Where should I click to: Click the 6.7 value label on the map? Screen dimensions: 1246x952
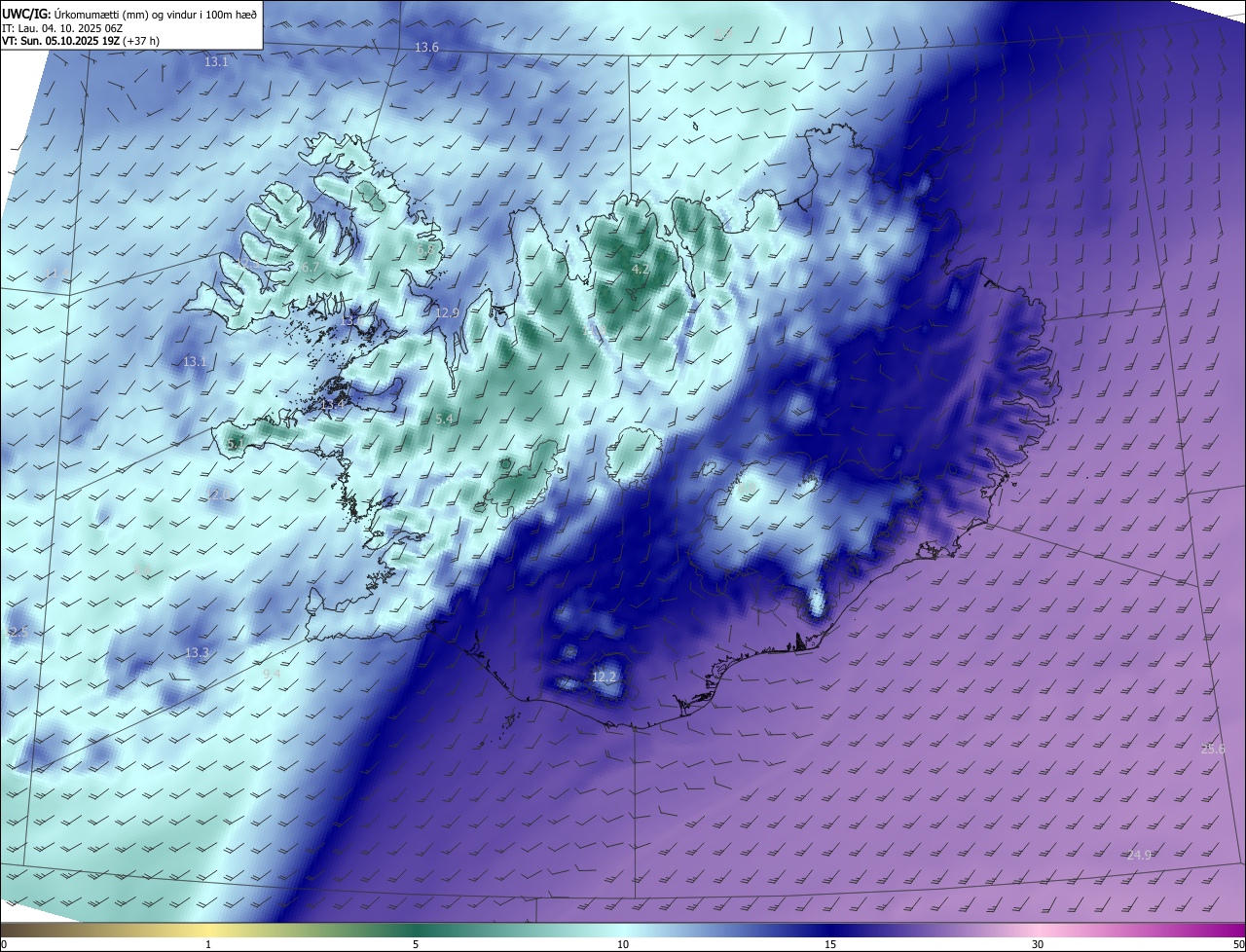point(310,267)
